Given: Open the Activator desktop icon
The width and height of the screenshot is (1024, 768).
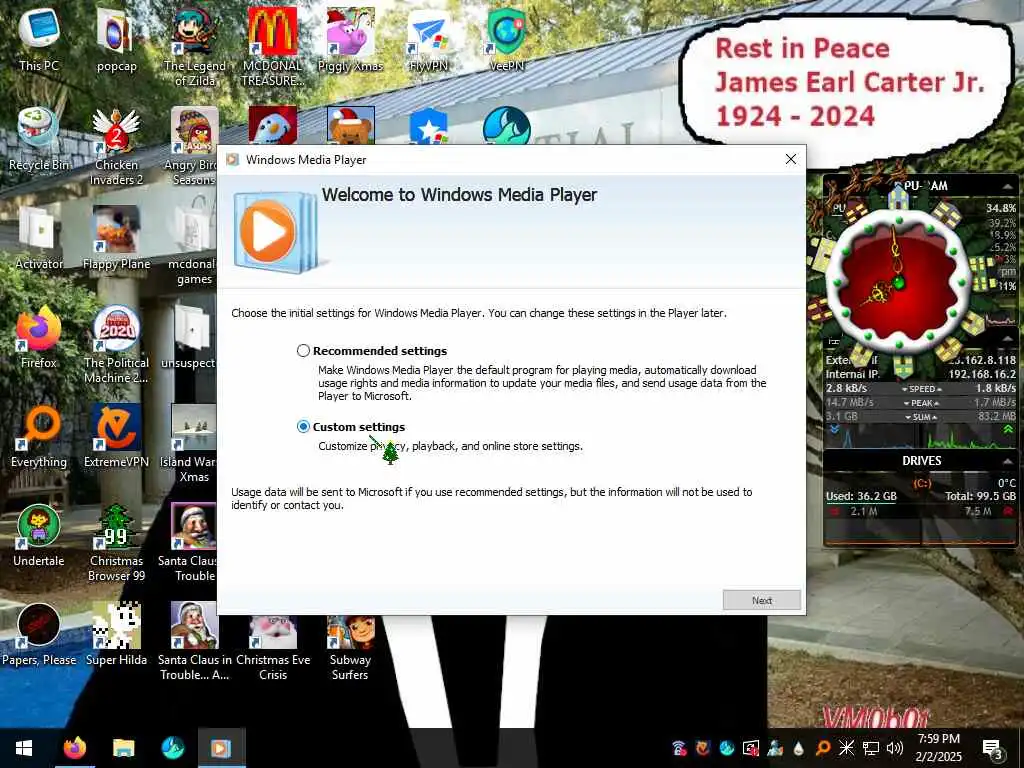Looking at the screenshot, I should pos(39,238).
